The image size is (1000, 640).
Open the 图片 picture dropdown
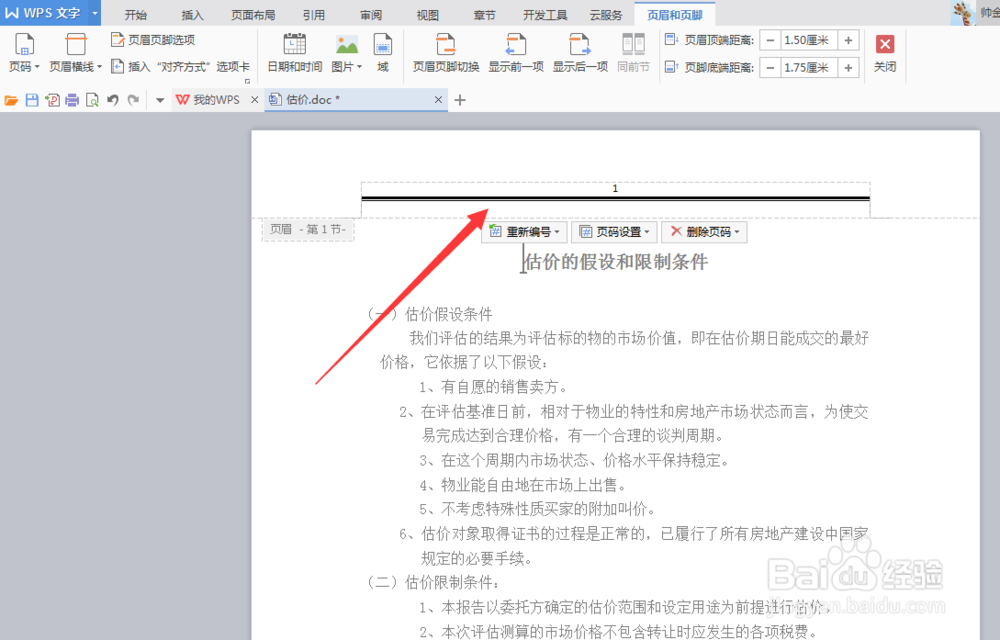pos(347,53)
